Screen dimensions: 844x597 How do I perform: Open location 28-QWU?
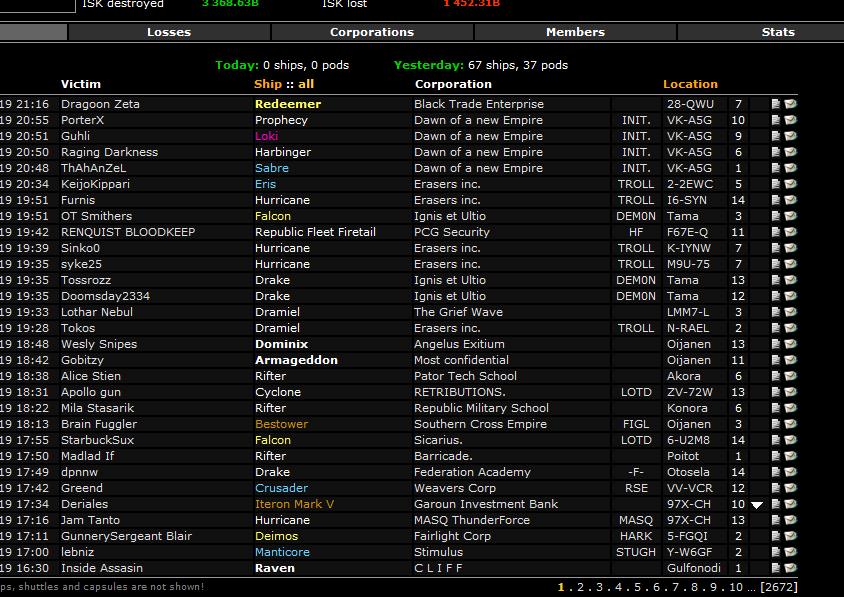click(x=691, y=104)
